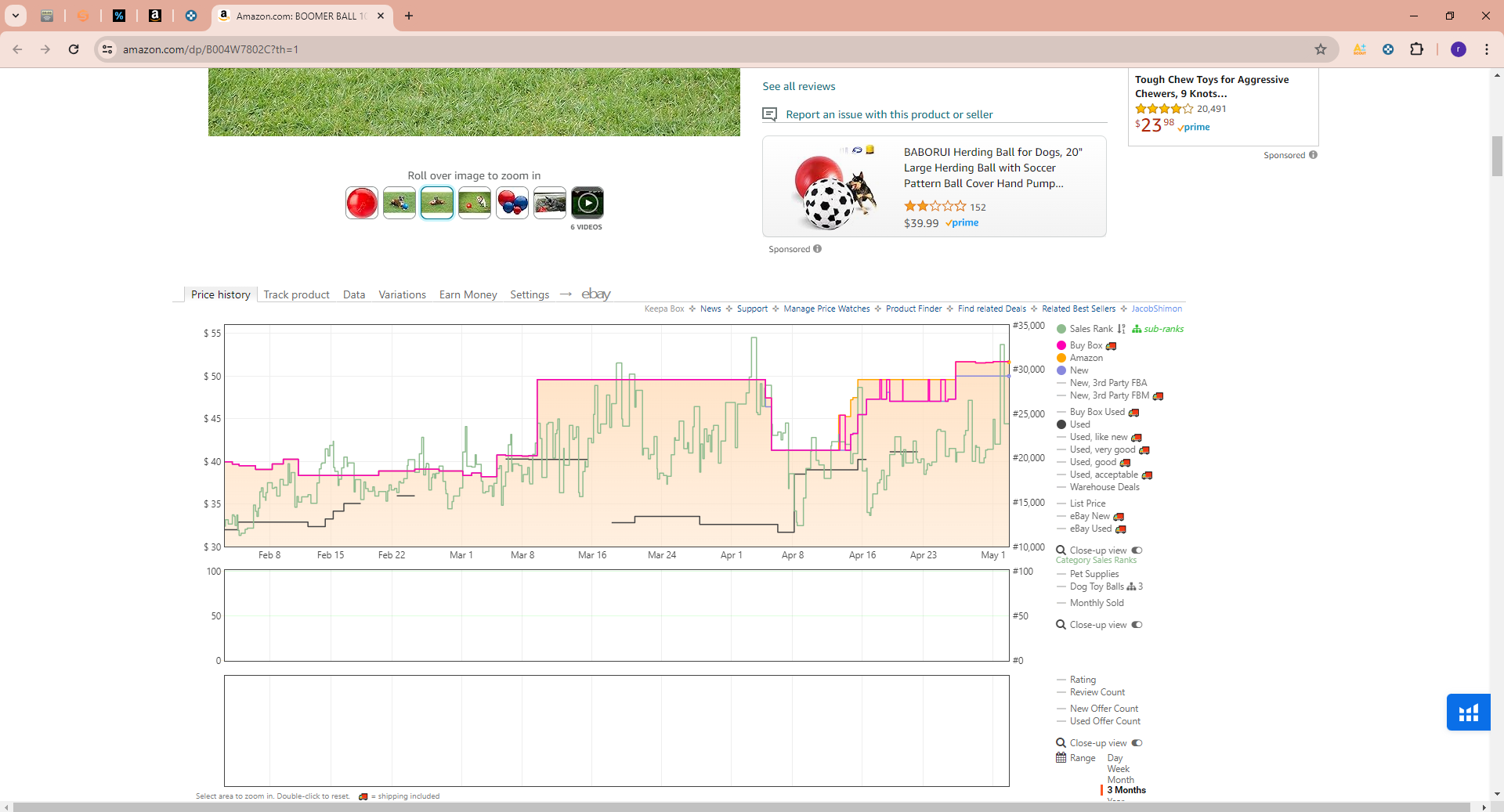Set chart range to Month

coord(1120,780)
